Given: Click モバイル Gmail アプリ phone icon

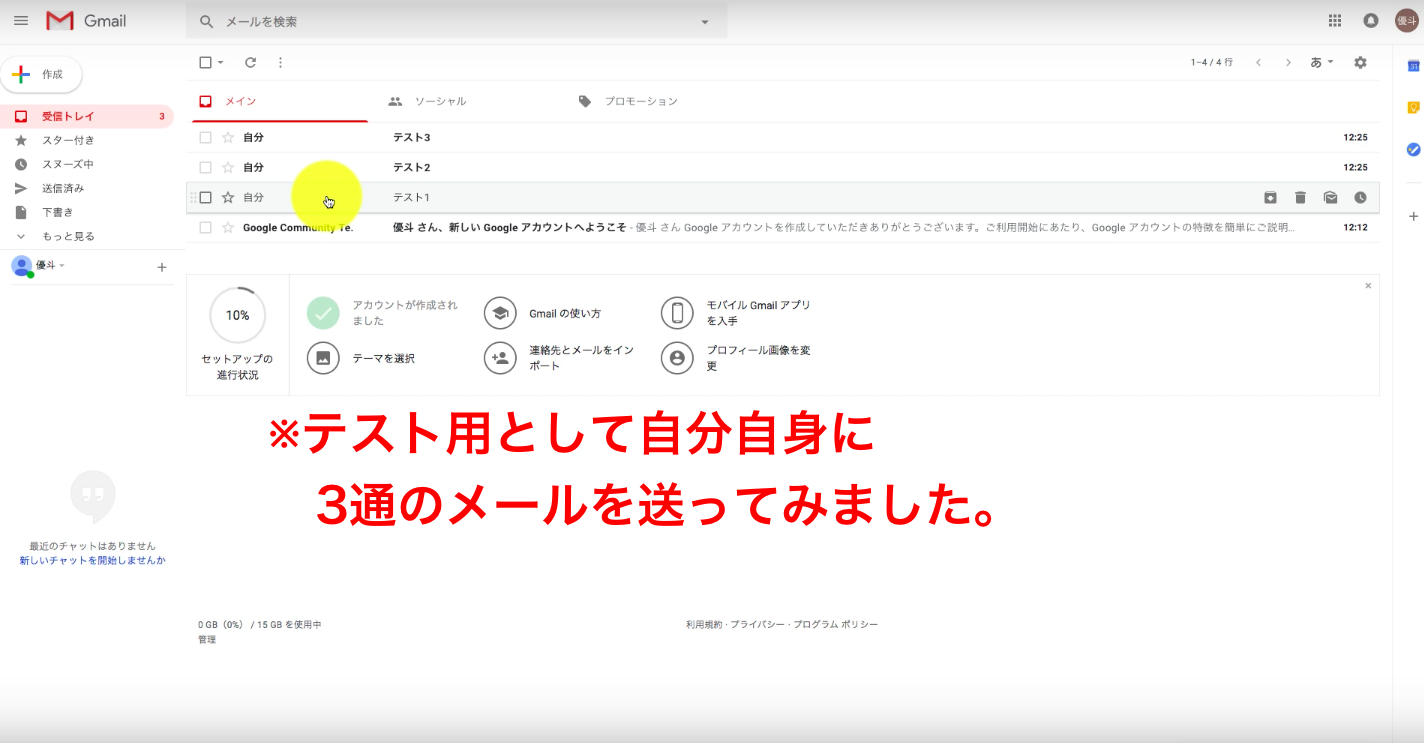Looking at the screenshot, I should click(677, 313).
